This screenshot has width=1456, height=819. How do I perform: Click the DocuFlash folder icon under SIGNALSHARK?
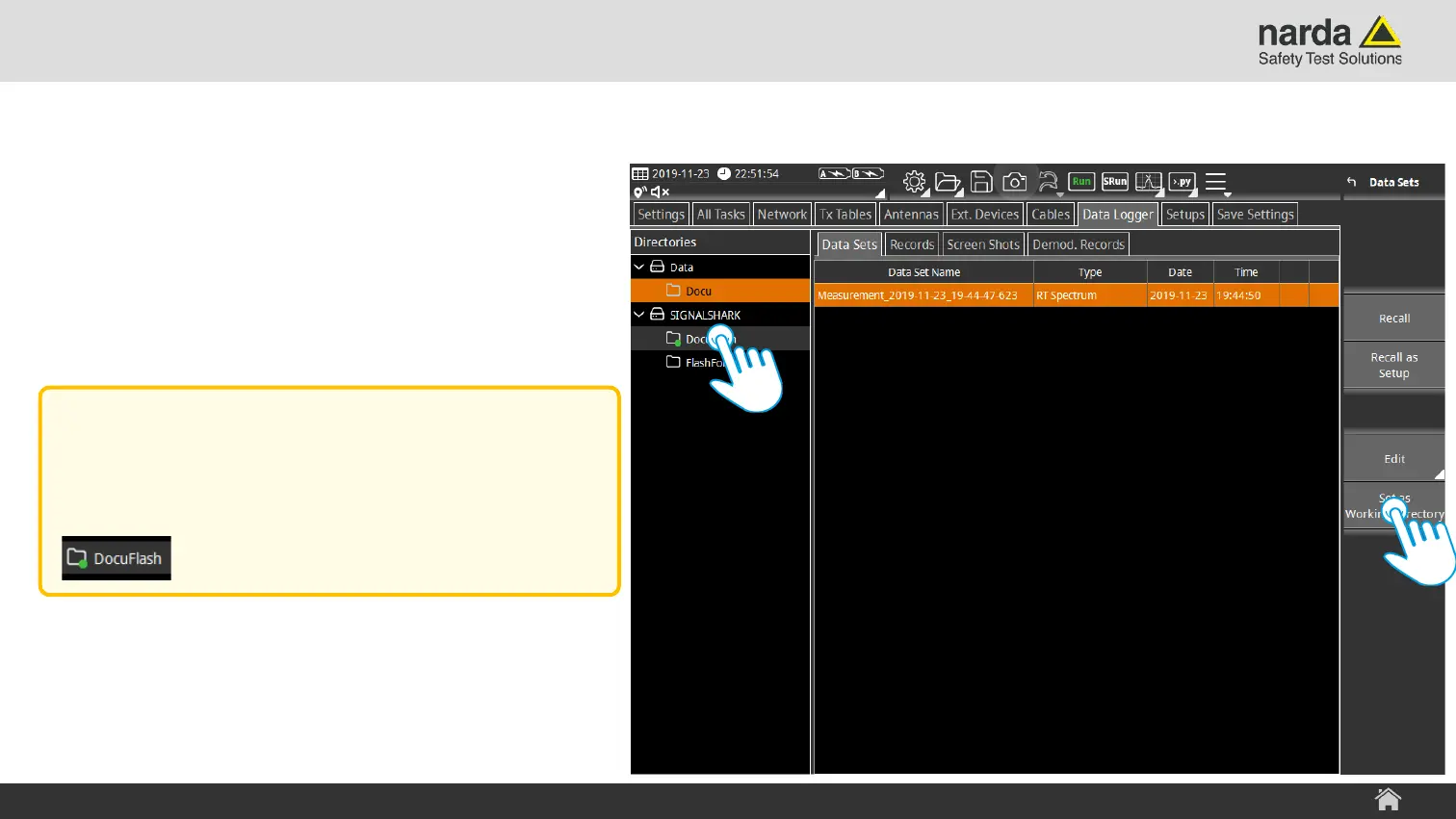coord(674,339)
